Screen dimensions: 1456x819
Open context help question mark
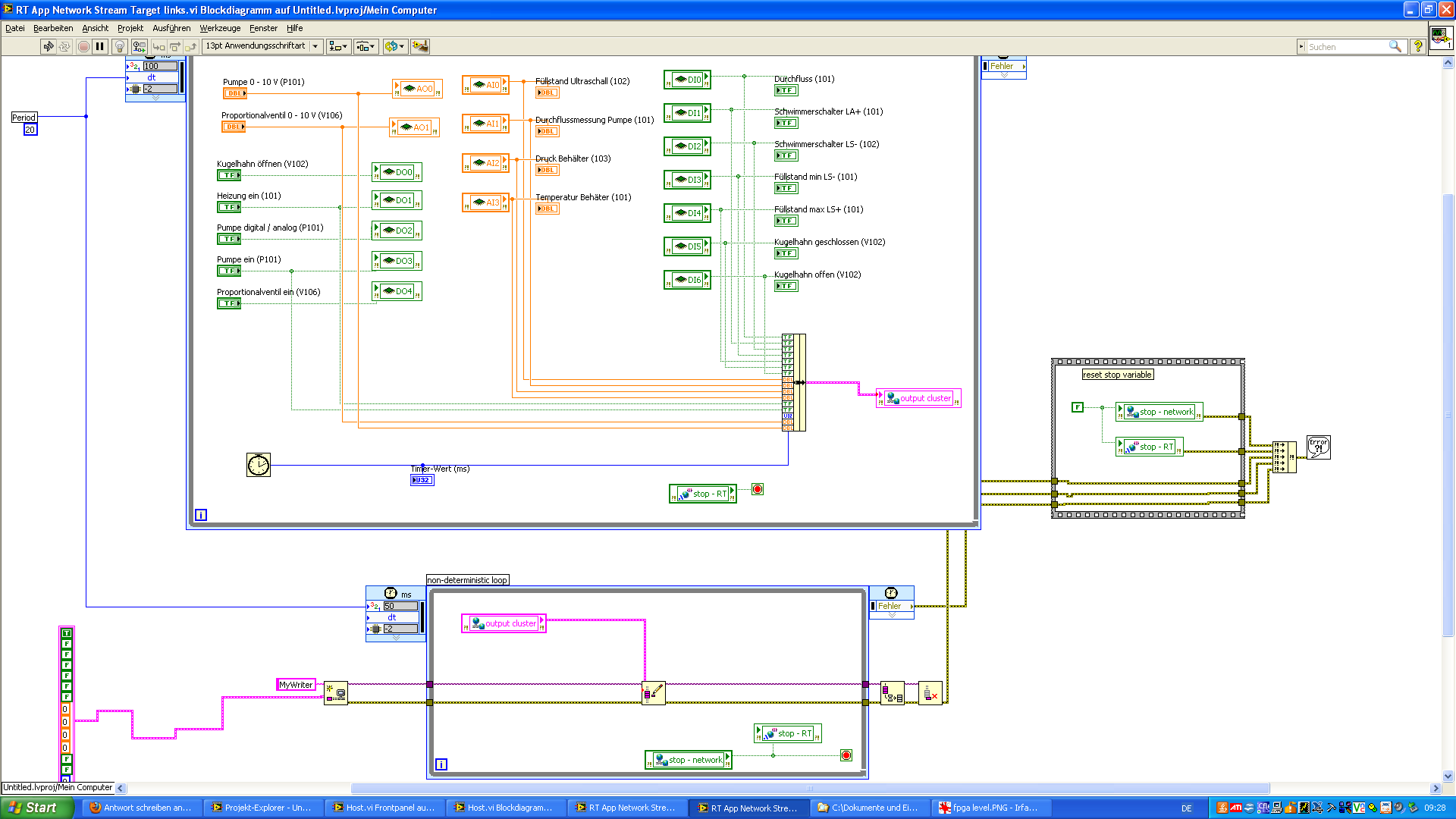[1417, 46]
